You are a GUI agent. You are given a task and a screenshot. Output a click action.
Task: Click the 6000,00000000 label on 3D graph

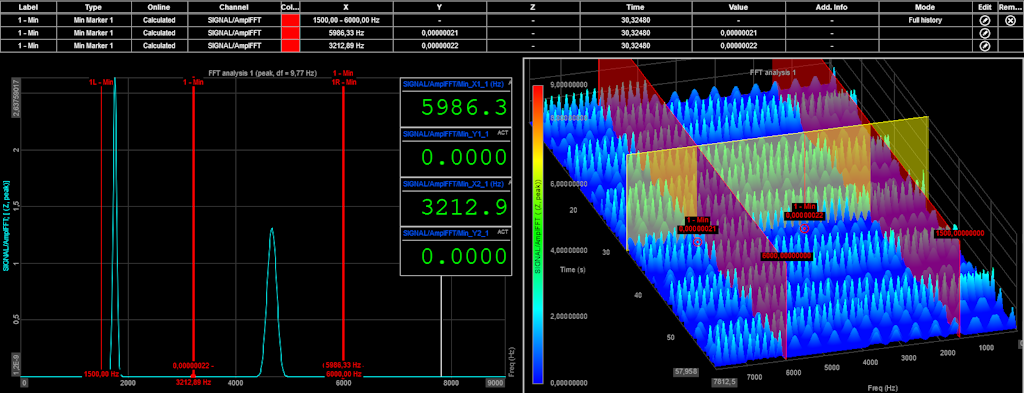787,256
